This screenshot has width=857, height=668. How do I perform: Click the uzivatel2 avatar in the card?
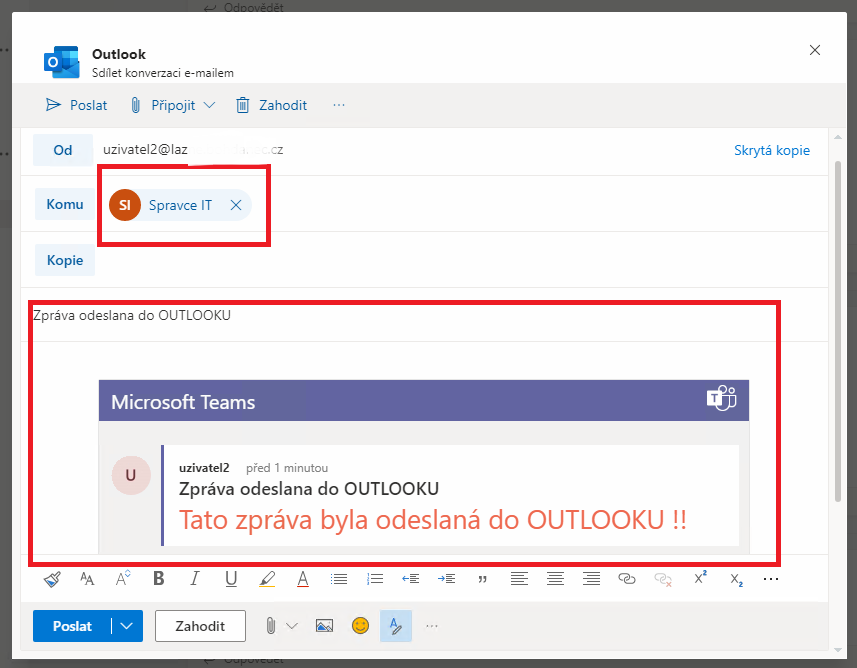[131, 475]
